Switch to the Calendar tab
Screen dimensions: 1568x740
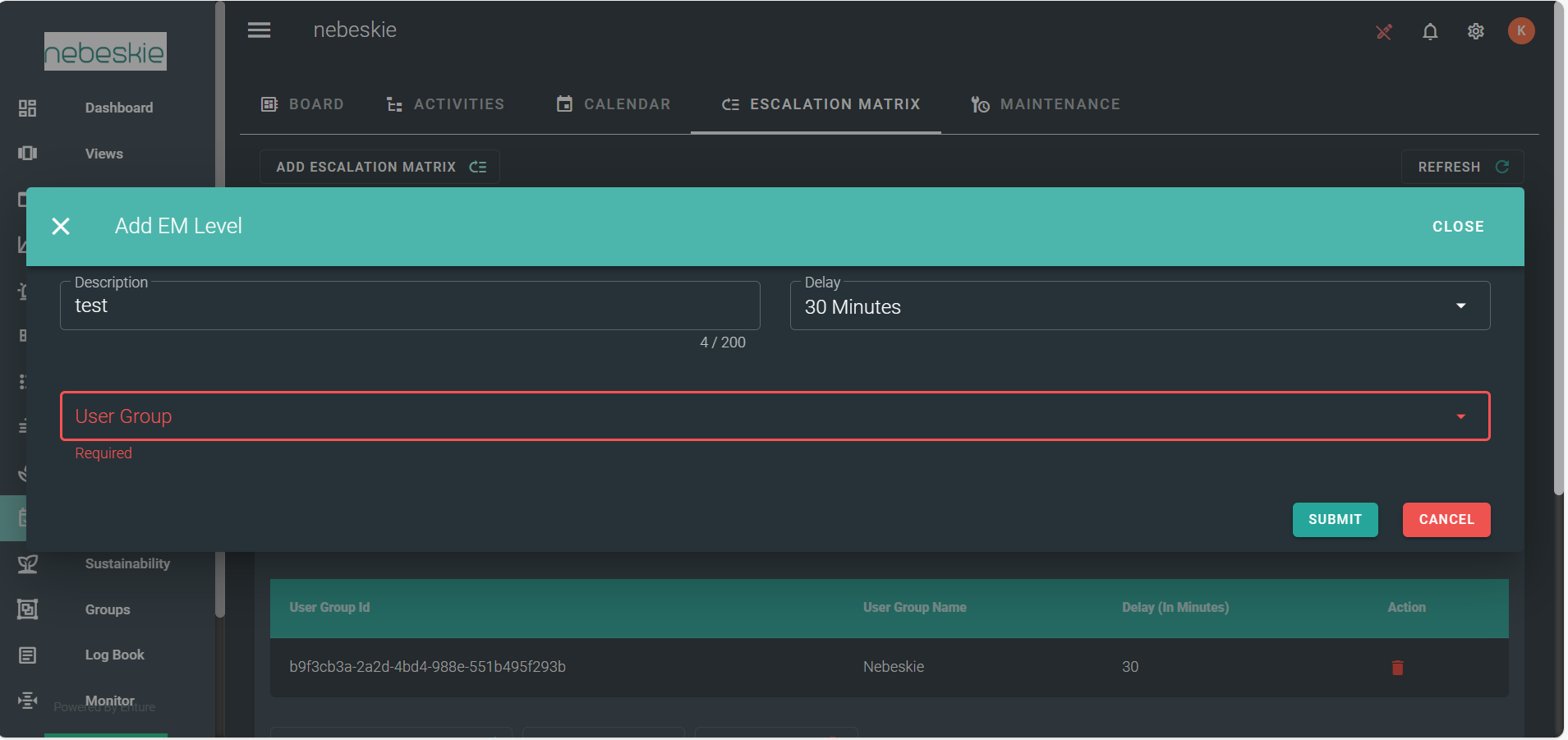pyautogui.click(x=614, y=104)
